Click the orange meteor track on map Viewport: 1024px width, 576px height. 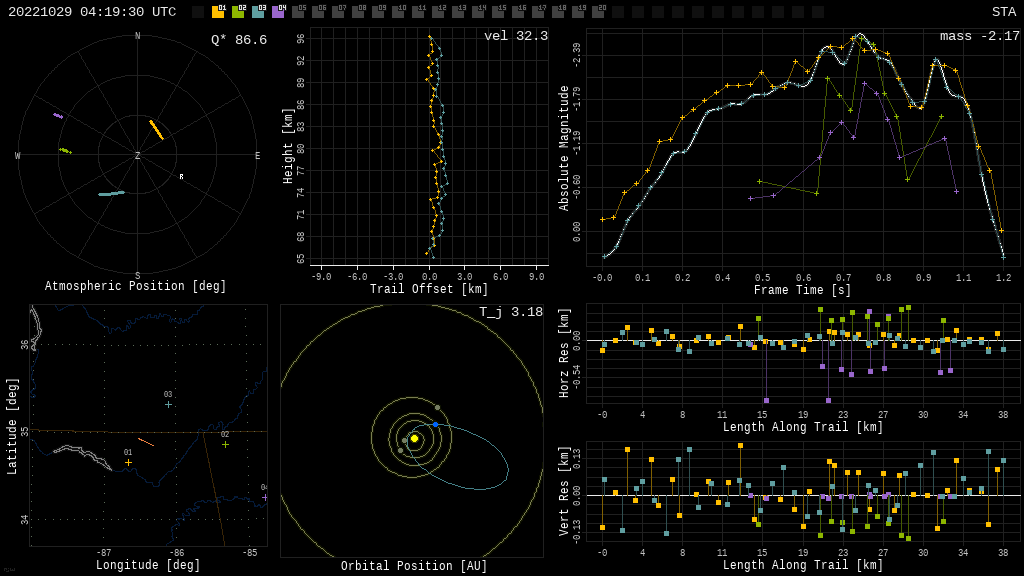[x=146, y=441]
